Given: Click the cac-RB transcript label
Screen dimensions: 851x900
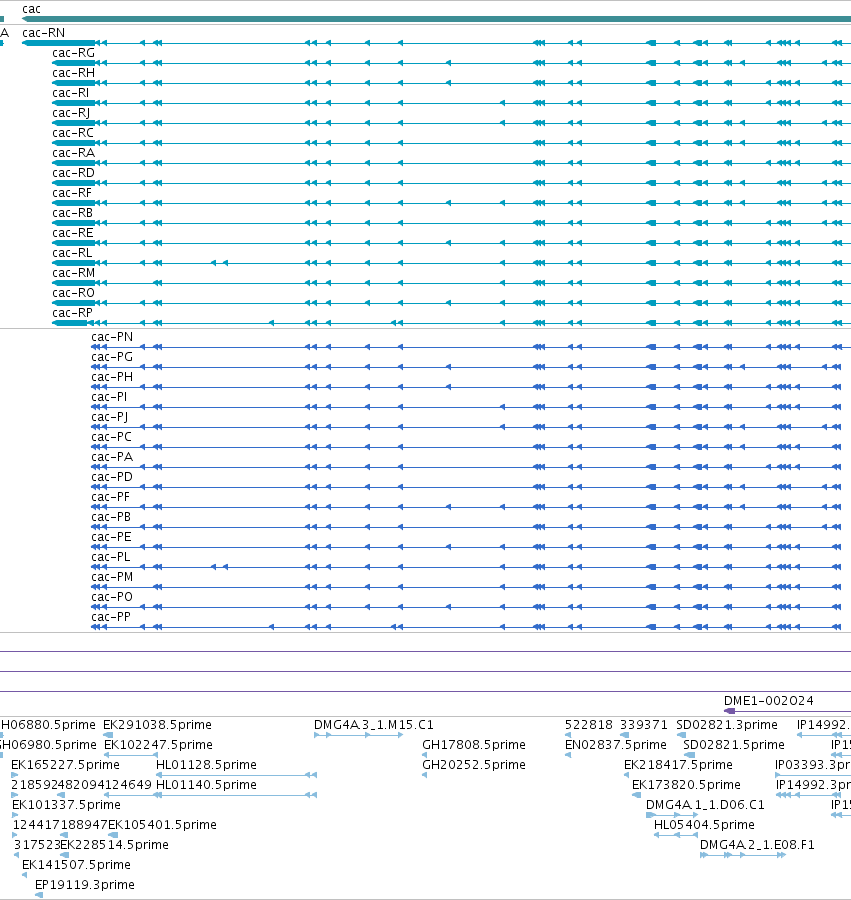Looking at the screenshot, I should point(72,213).
